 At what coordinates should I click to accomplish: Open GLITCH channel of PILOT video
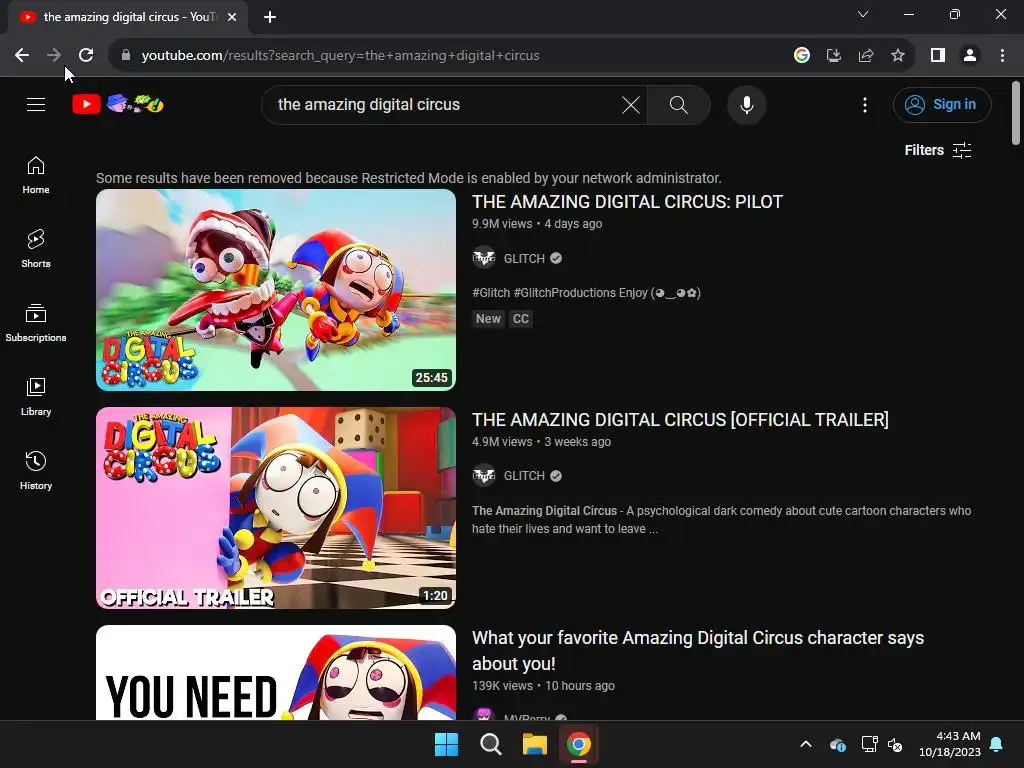[x=524, y=259]
